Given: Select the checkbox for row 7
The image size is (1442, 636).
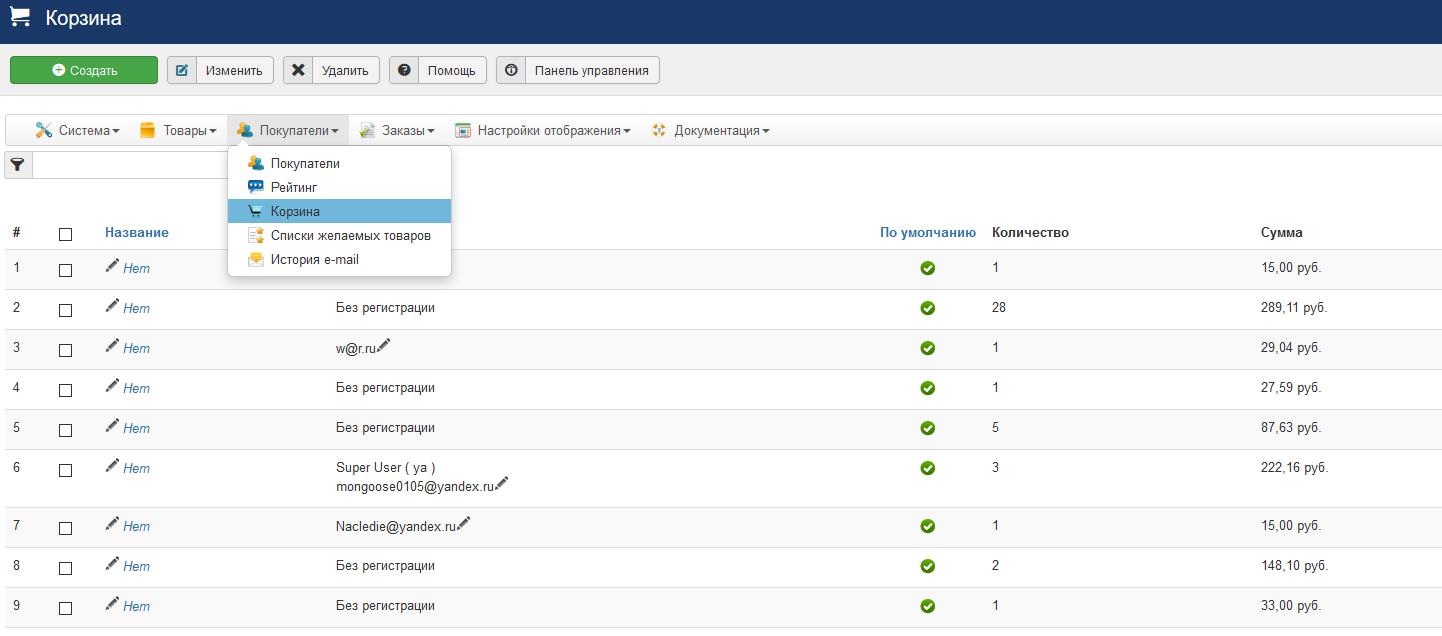Looking at the screenshot, I should pos(66,528).
